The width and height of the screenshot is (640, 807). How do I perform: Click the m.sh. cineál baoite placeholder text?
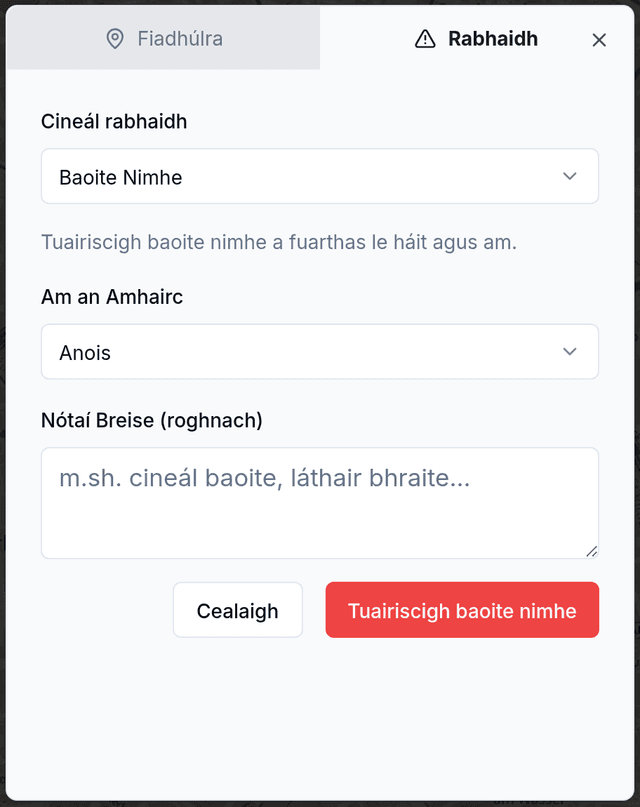coord(264,478)
